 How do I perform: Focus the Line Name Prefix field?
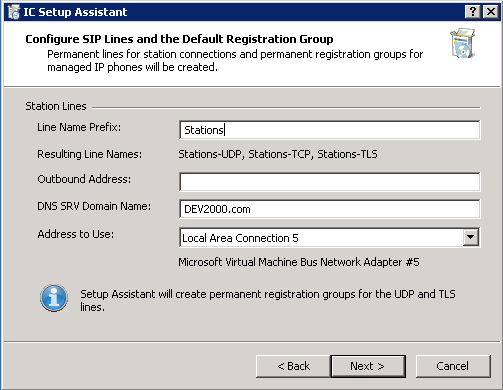pos(330,130)
